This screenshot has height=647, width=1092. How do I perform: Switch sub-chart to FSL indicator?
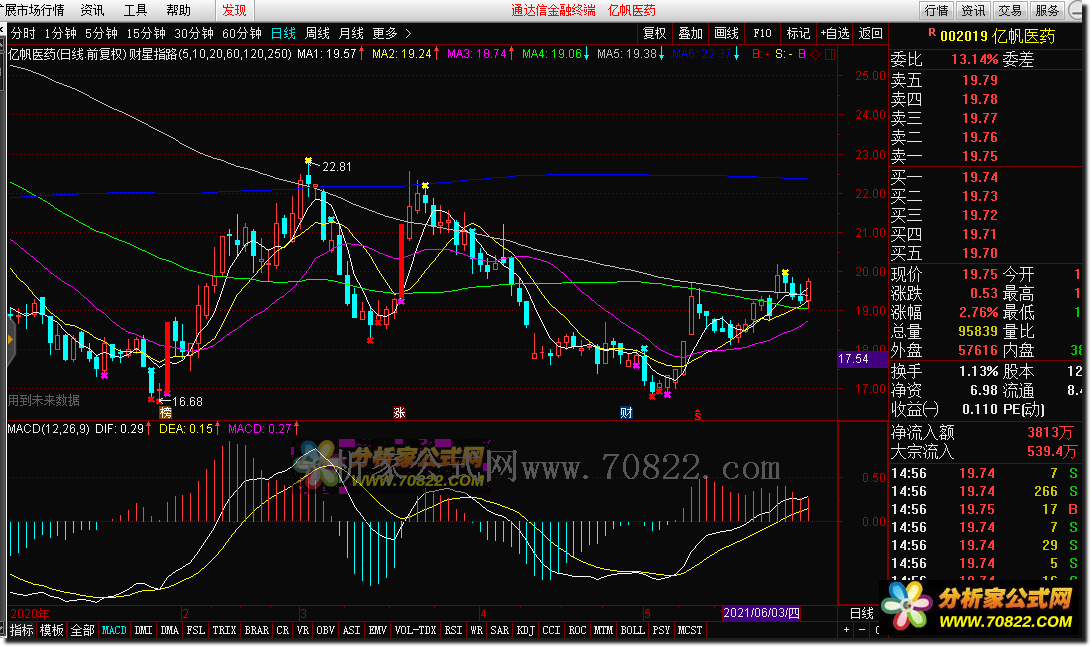(x=196, y=630)
